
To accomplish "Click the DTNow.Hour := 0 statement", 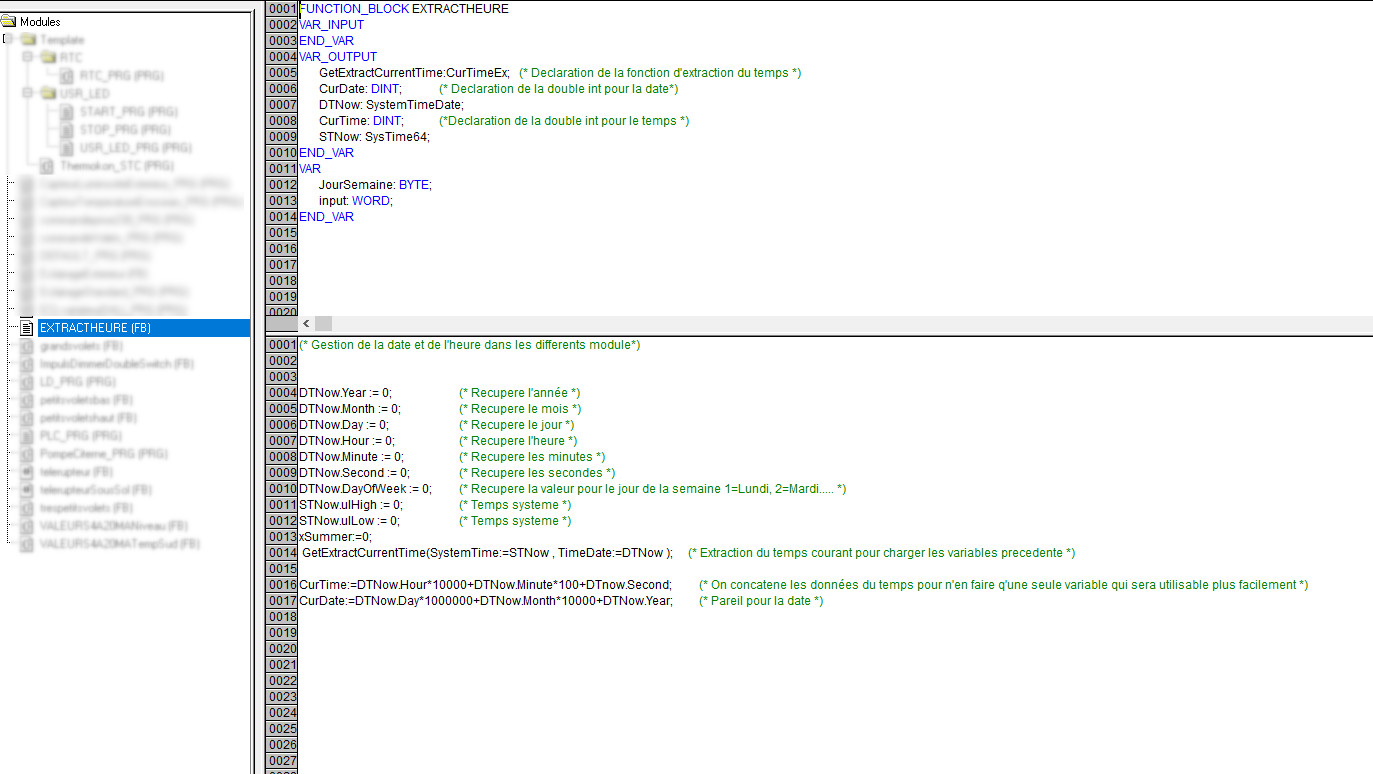I will pyautogui.click(x=346, y=441).
